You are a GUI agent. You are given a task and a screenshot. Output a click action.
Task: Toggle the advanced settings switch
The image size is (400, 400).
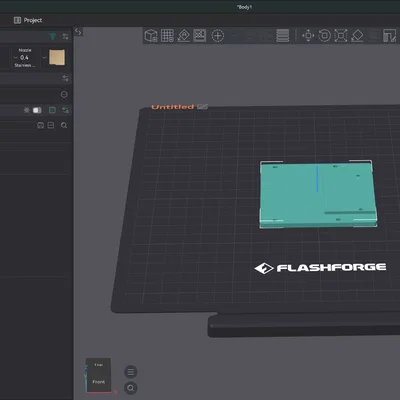click(x=37, y=110)
